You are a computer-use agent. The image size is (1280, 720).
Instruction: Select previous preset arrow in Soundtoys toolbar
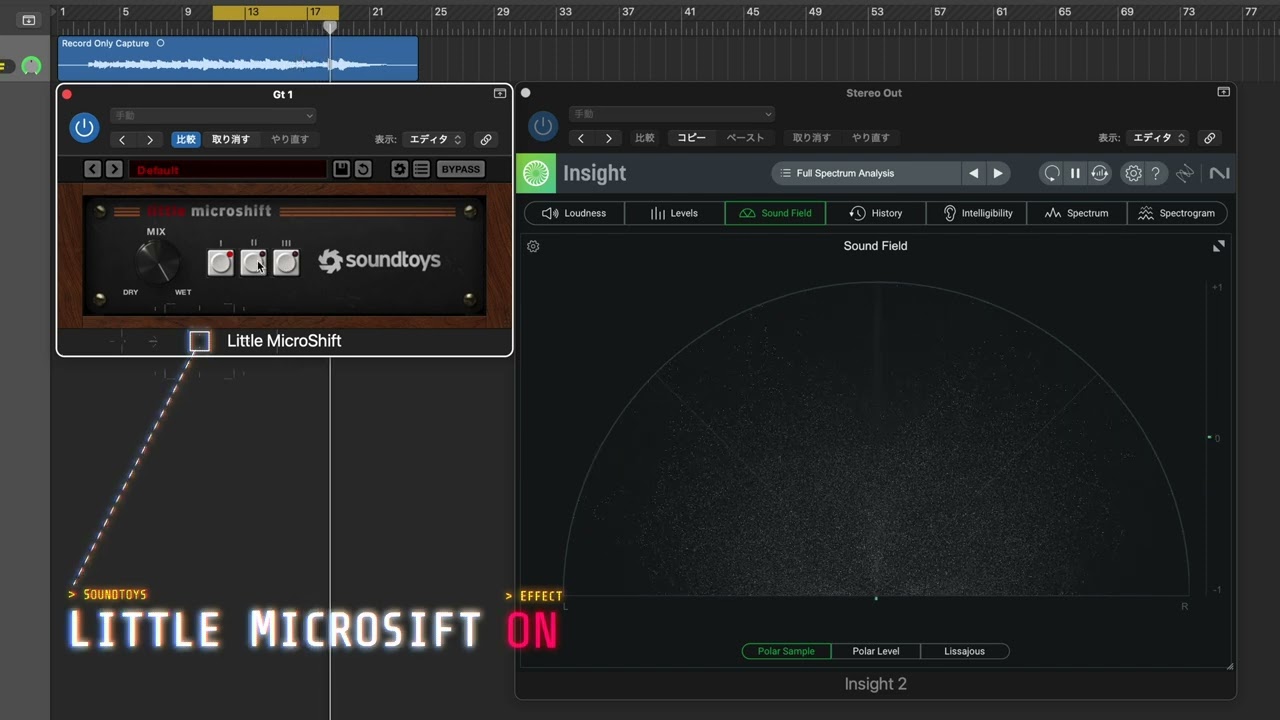tap(92, 169)
